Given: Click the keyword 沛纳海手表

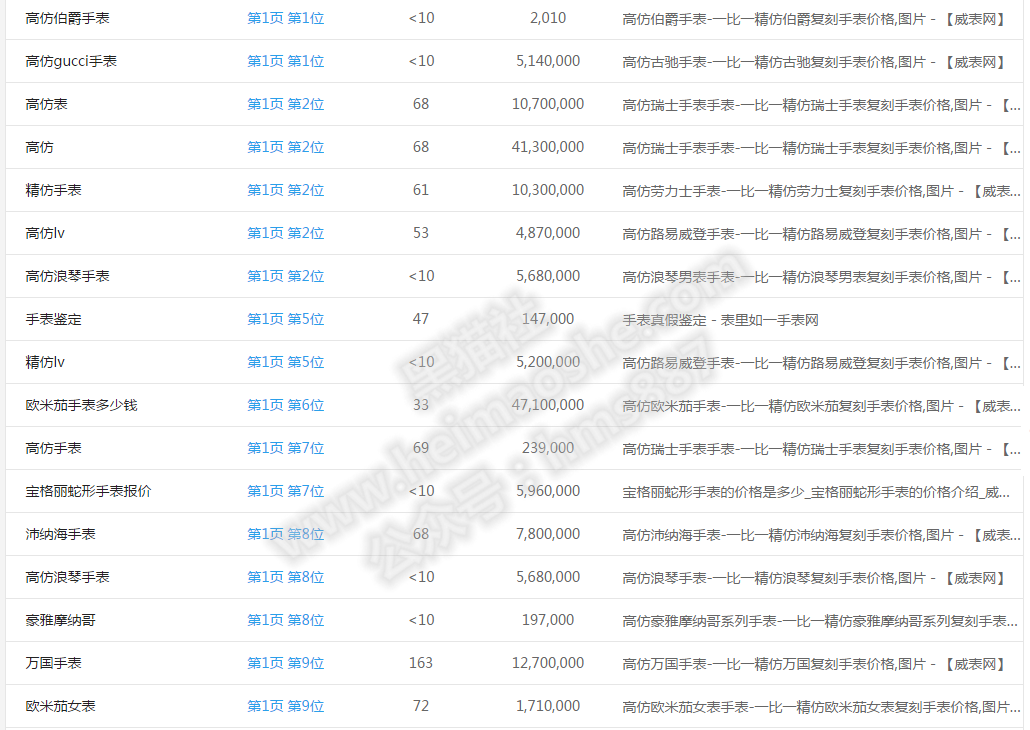Looking at the screenshot, I should (60, 534).
